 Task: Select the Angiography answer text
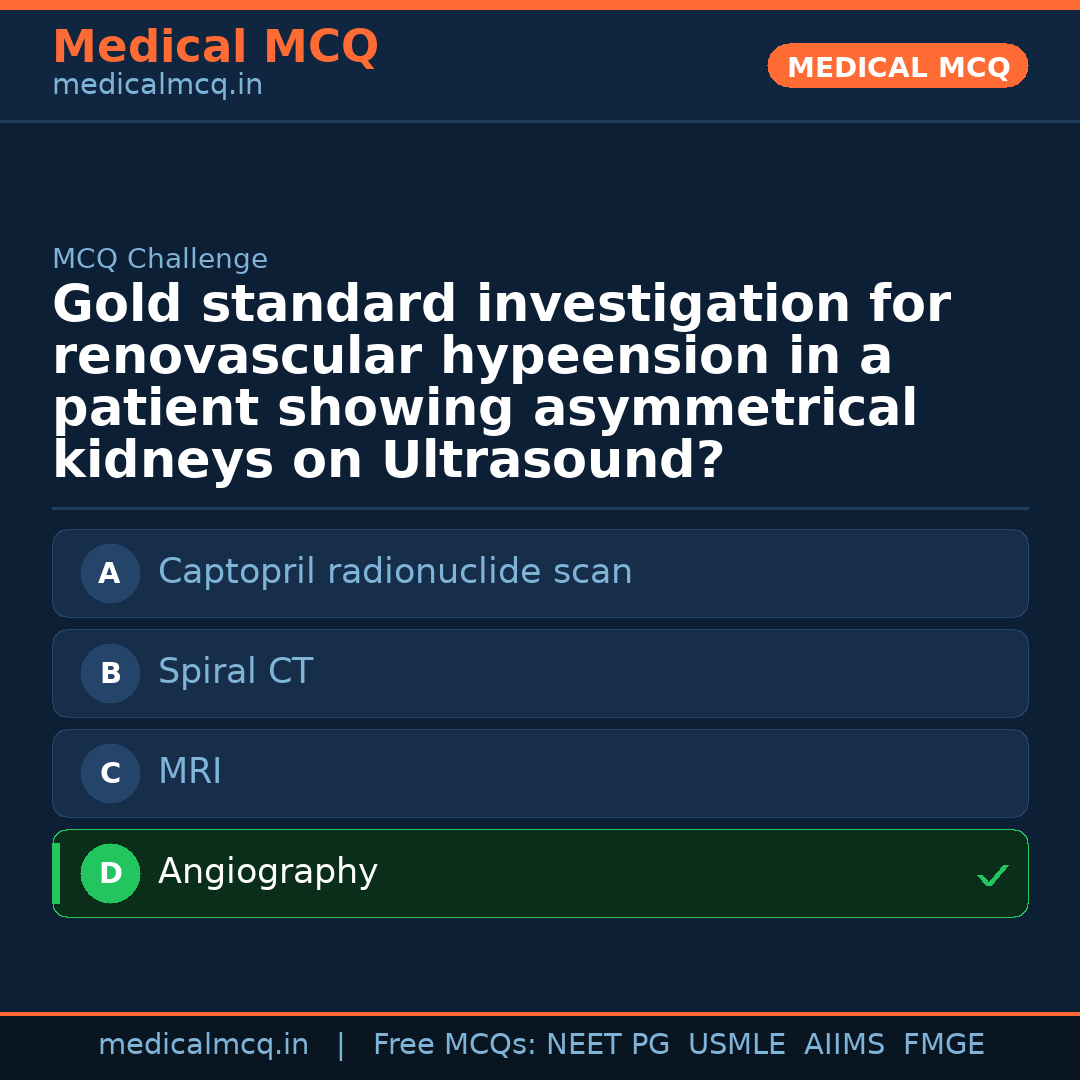(268, 872)
